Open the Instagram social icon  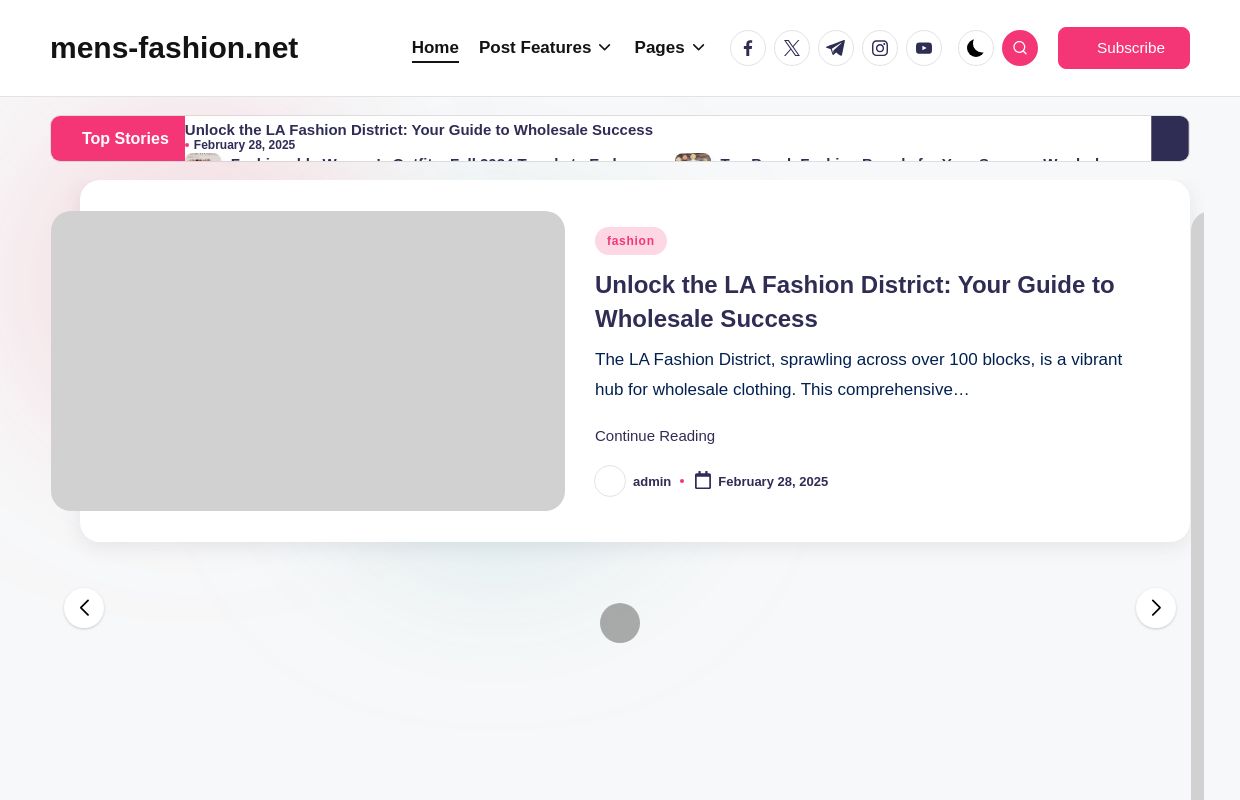pos(880,48)
